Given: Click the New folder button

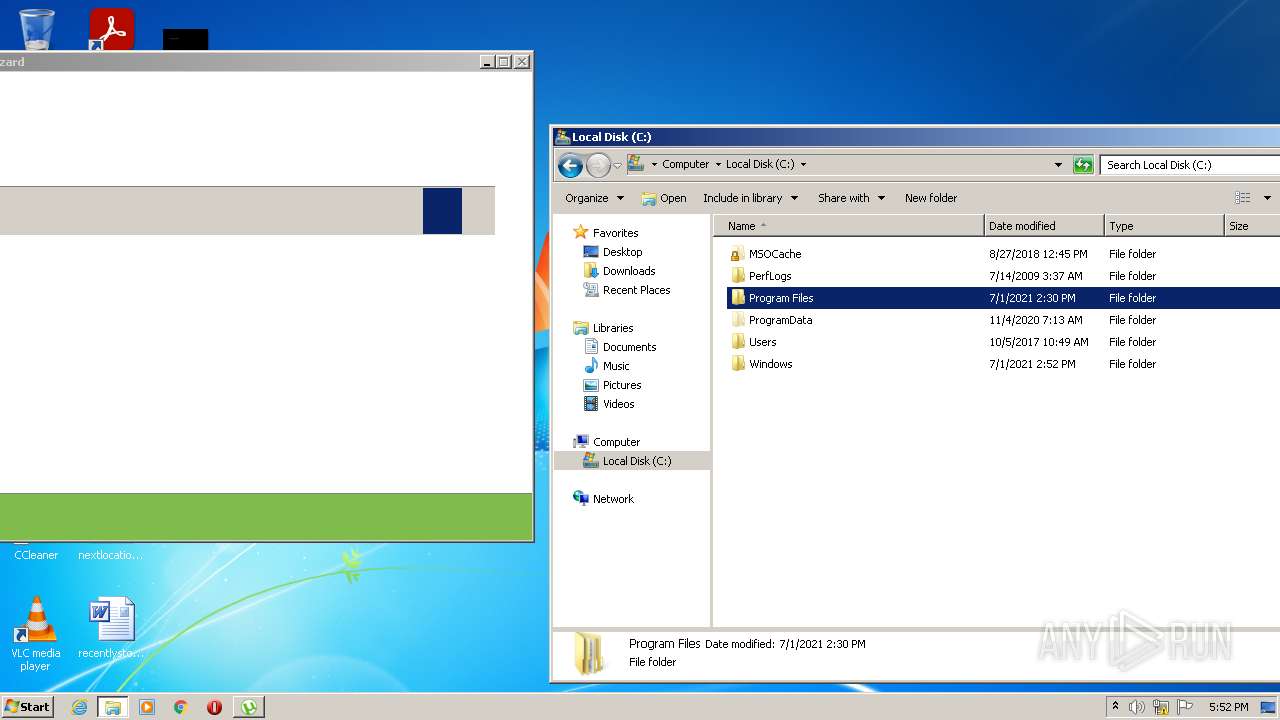Looking at the screenshot, I should [931, 198].
